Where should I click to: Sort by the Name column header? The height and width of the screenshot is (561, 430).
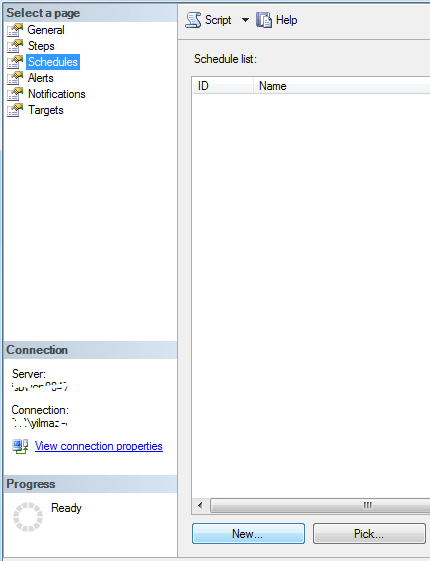tap(342, 86)
